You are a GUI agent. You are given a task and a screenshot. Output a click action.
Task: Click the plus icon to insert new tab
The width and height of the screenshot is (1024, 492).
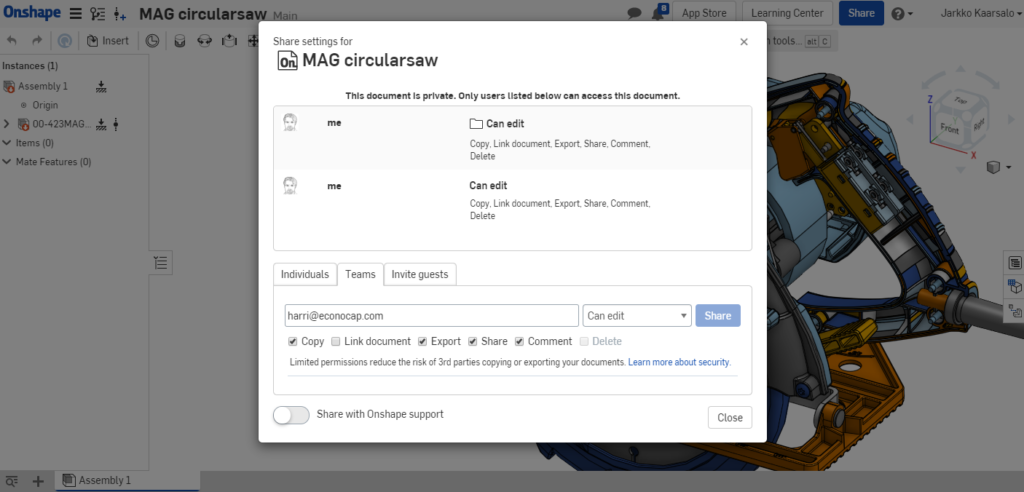click(38, 481)
